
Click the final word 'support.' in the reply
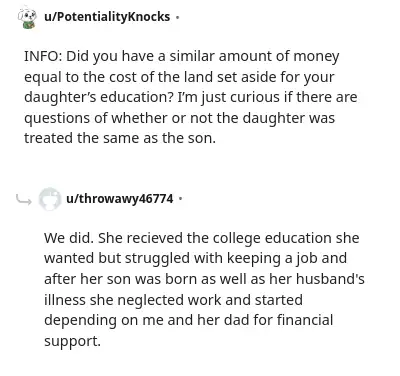coord(72,341)
